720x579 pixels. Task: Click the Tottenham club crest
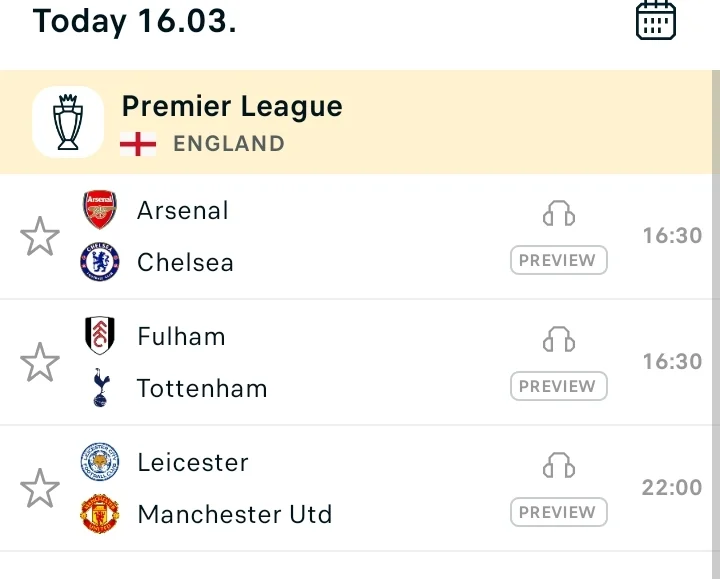coord(101,388)
